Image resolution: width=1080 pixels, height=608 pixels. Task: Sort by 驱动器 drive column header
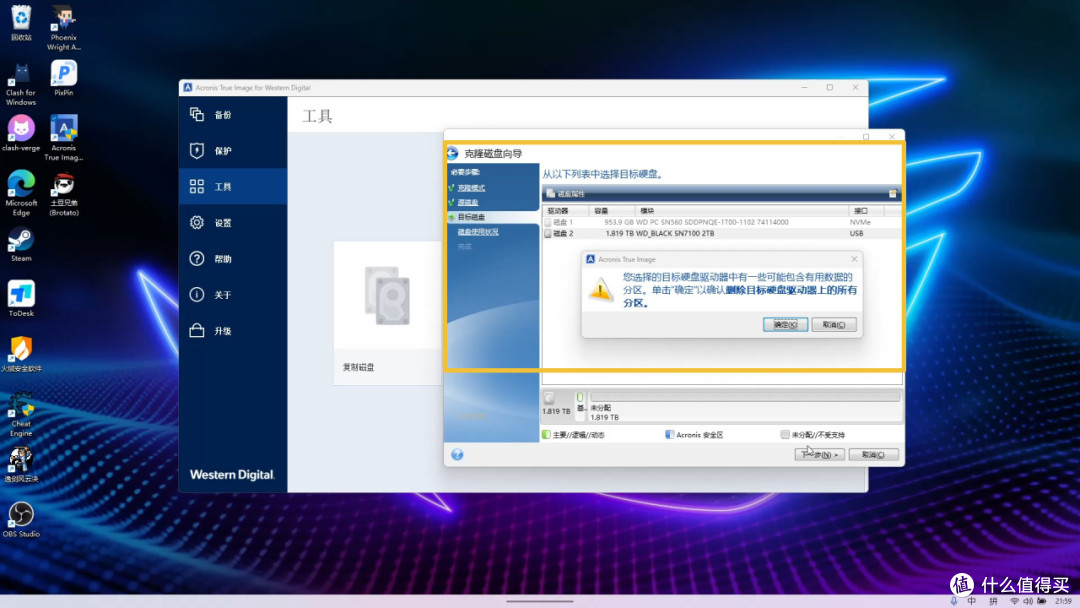click(565, 211)
